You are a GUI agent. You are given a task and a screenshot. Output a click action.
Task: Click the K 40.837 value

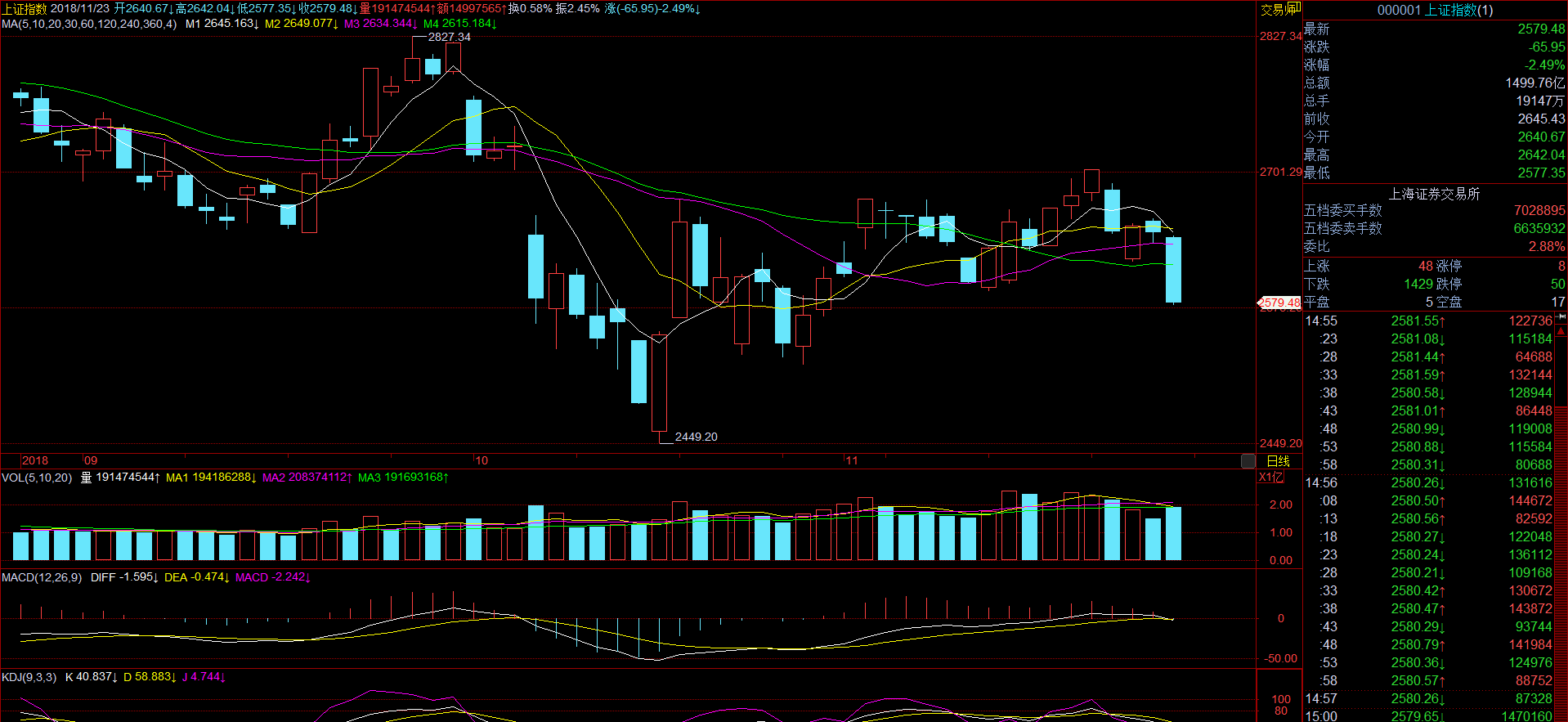(92, 677)
